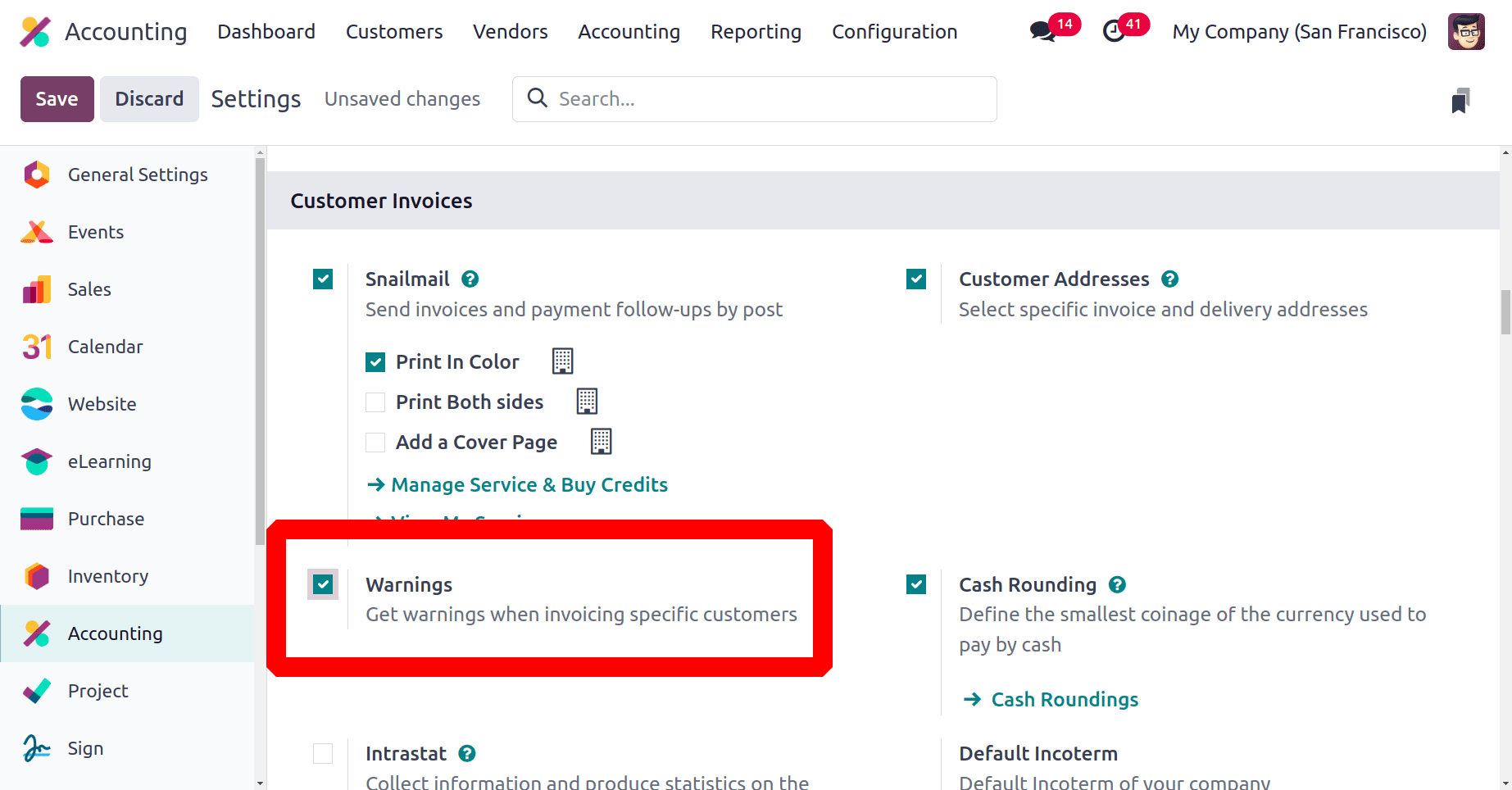This screenshot has height=790, width=1512.
Task: Click the company icon beside Print In Color
Action: (562, 361)
